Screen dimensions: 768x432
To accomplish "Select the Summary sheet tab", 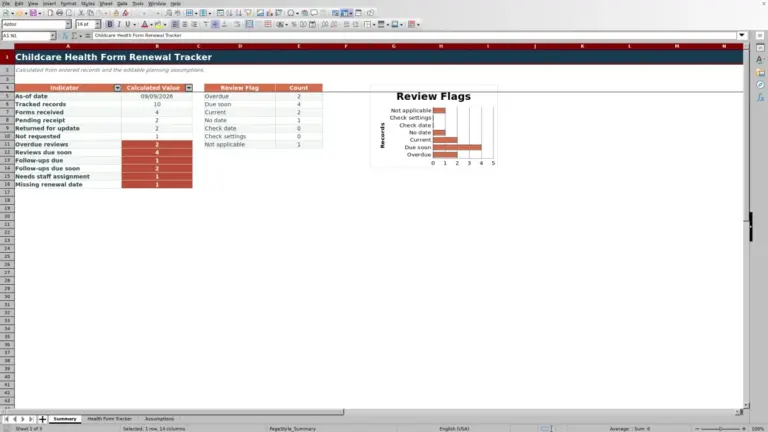I will tap(65, 419).
